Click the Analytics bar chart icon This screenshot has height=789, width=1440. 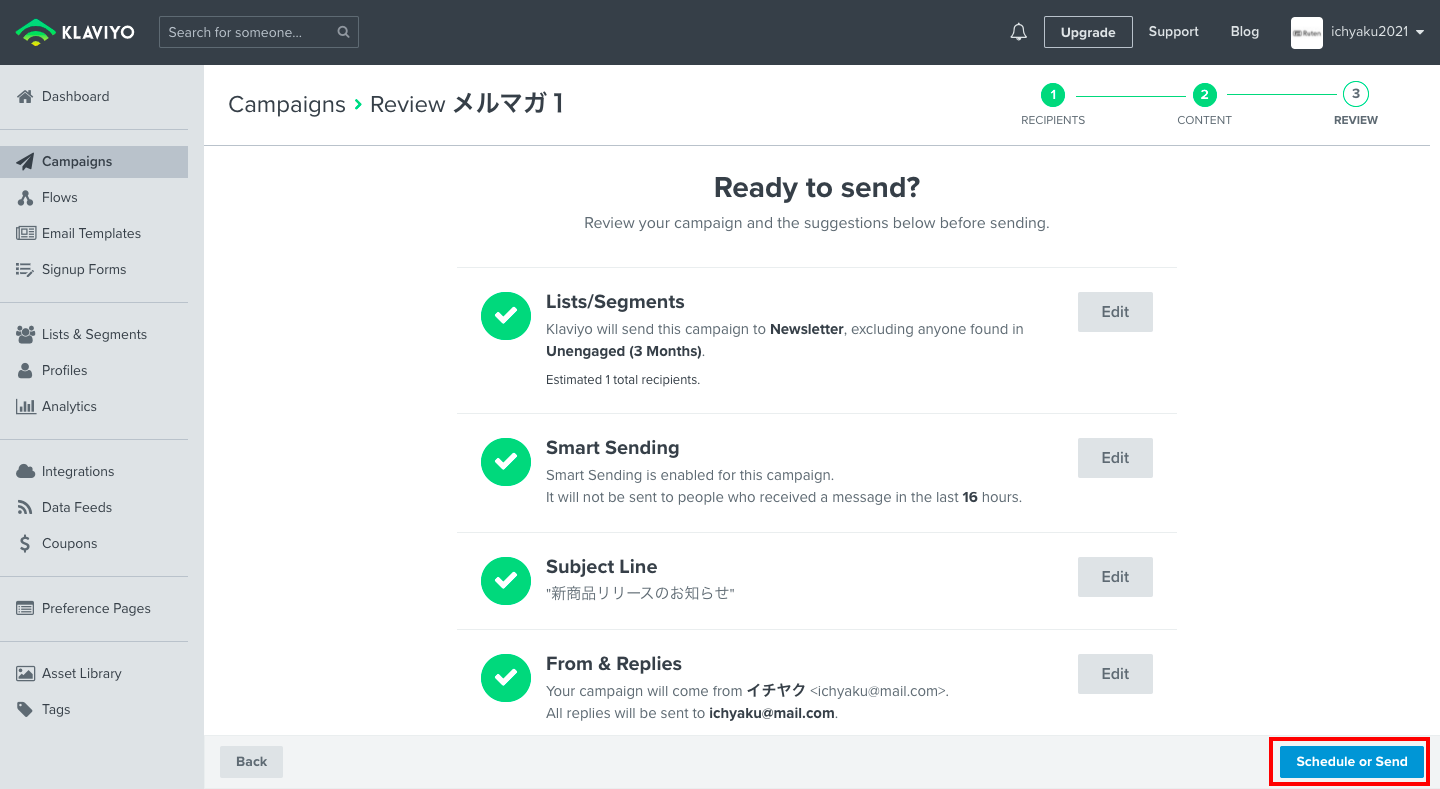tap(26, 406)
